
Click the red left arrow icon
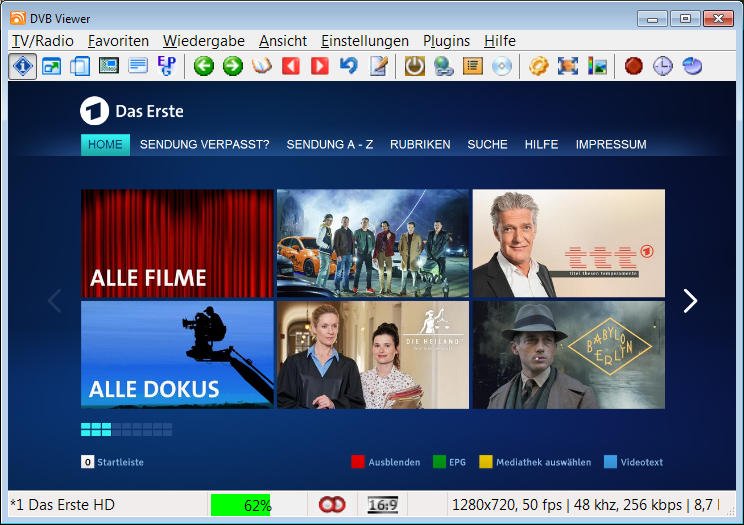click(x=291, y=66)
